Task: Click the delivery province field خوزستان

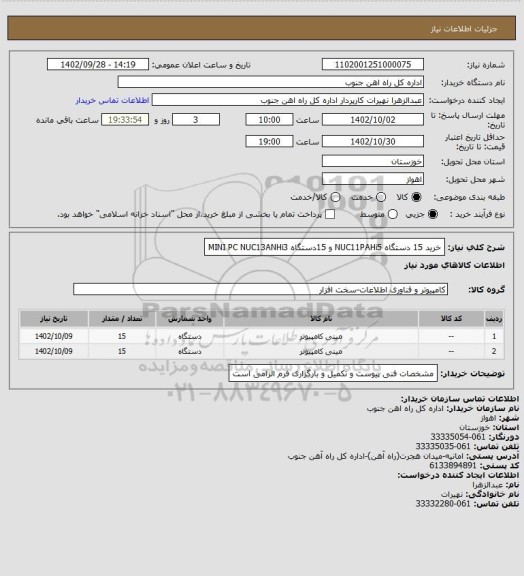Action: [373, 161]
